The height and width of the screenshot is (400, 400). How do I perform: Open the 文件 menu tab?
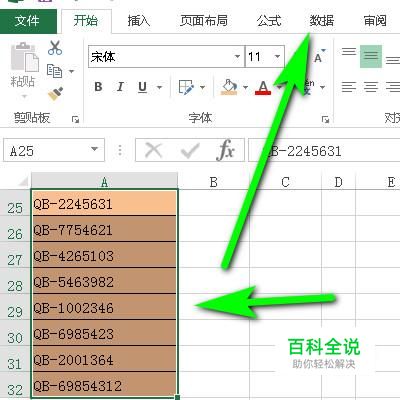pos(27,21)
